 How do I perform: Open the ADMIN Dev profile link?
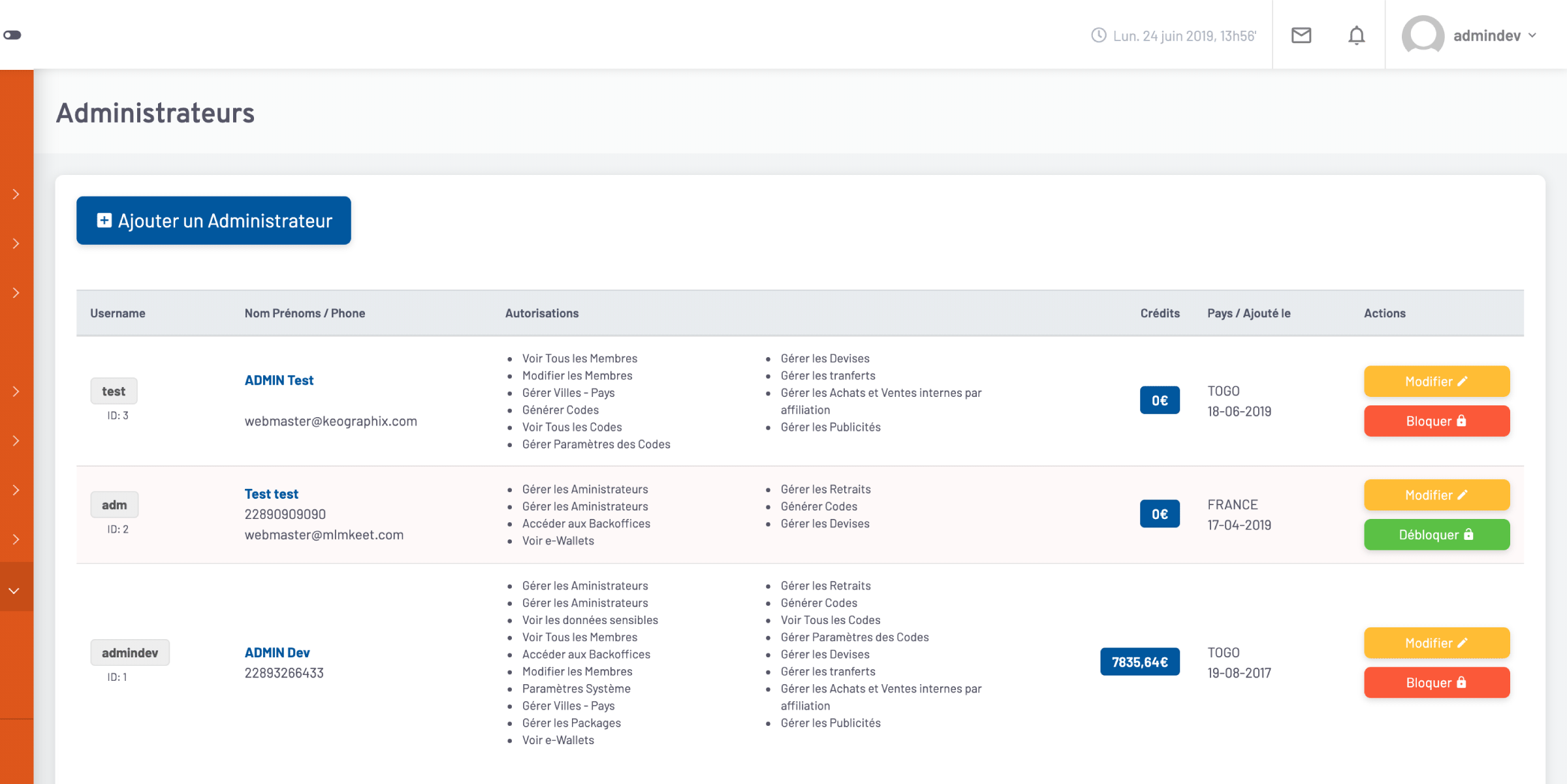tap(277, 652)
